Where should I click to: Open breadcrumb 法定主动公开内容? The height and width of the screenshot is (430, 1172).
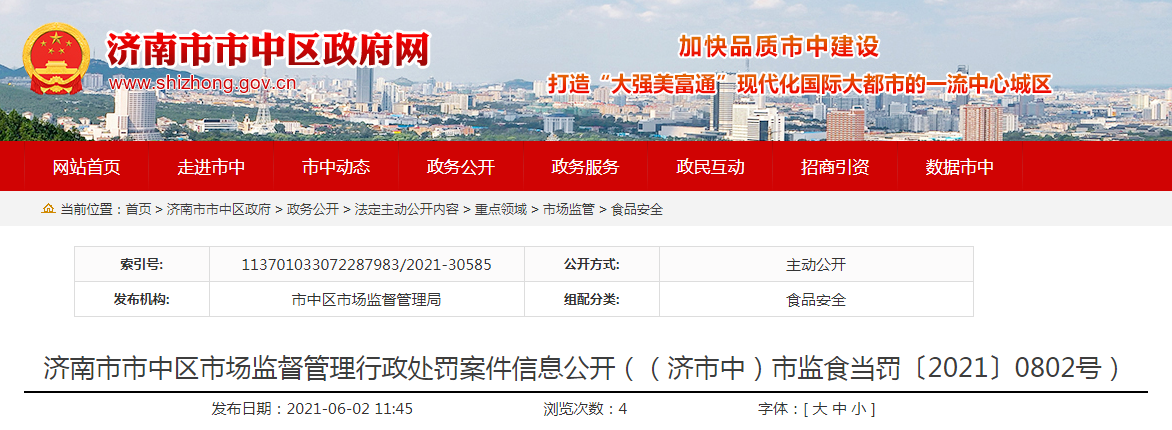407,210
